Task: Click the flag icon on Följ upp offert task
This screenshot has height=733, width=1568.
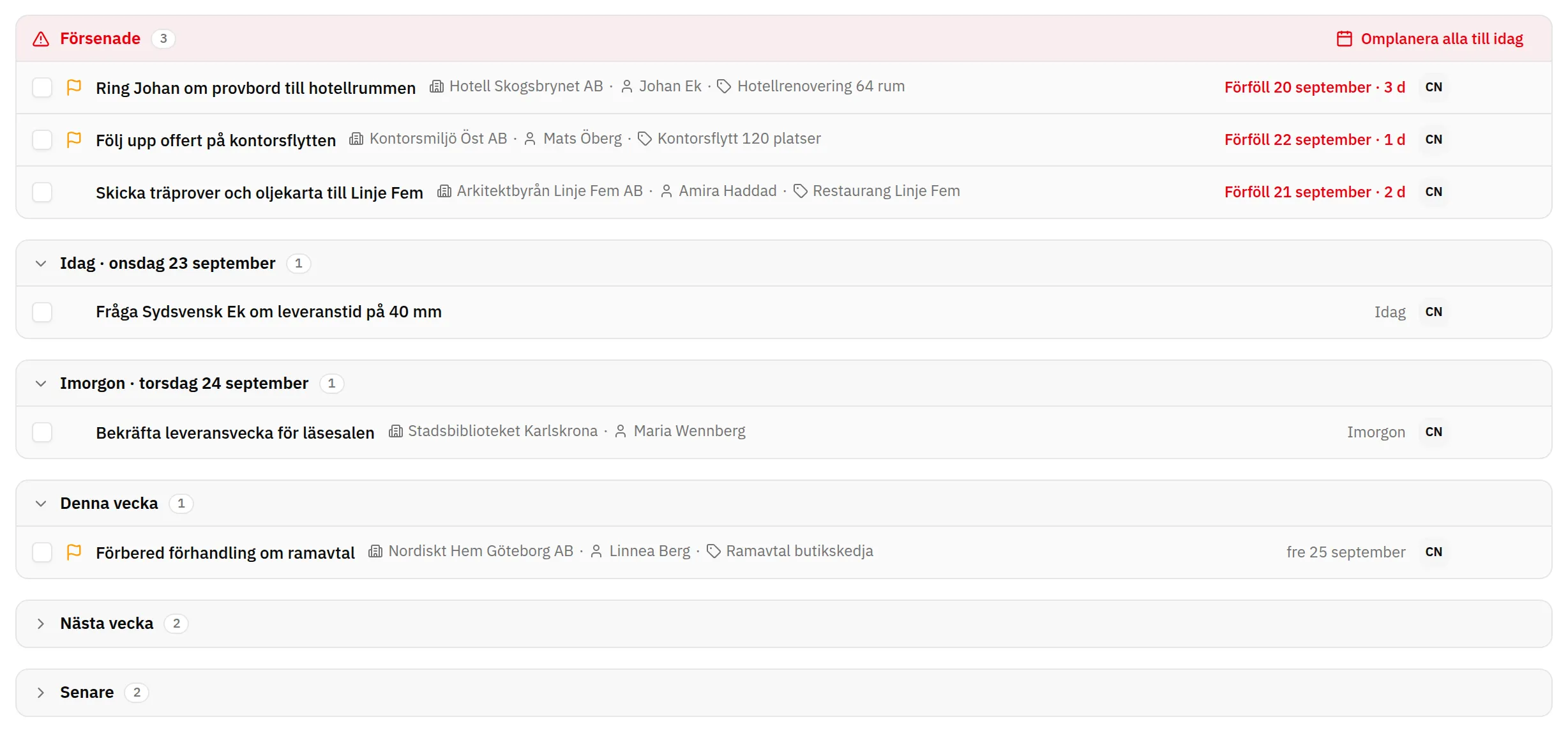Action: click(74, 139)
